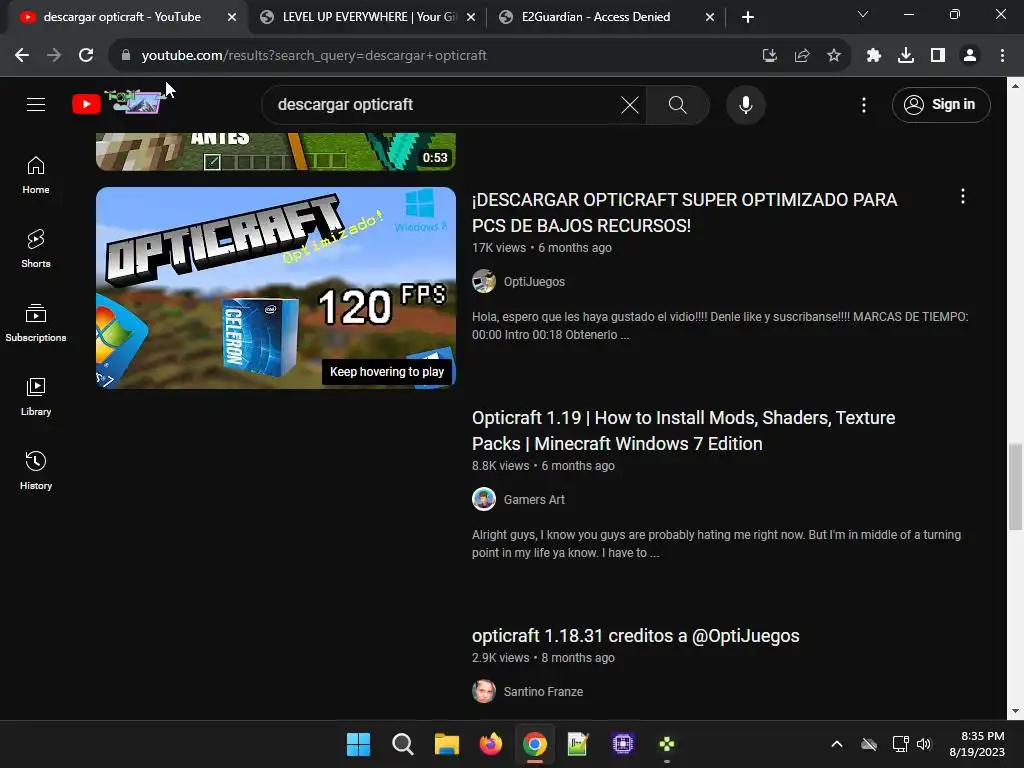
Task: Open a new browser tab
Action: [748, 17]
